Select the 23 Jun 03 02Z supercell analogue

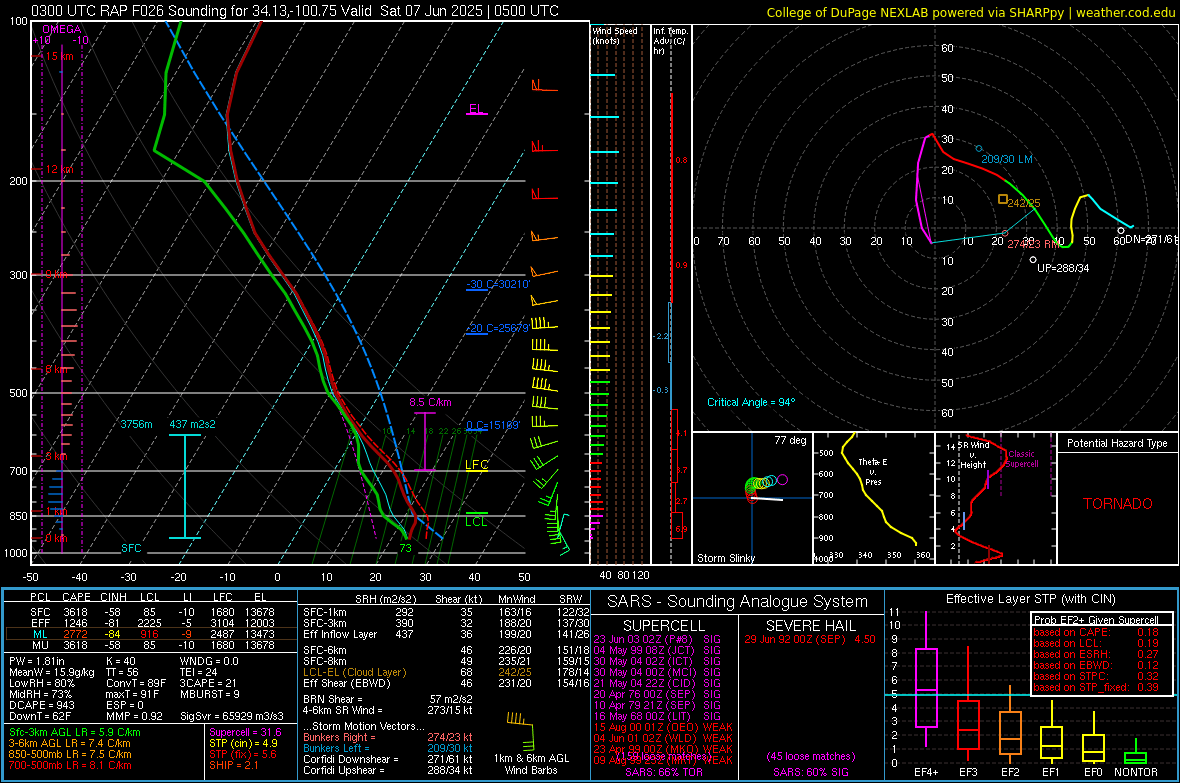[657, 640]
